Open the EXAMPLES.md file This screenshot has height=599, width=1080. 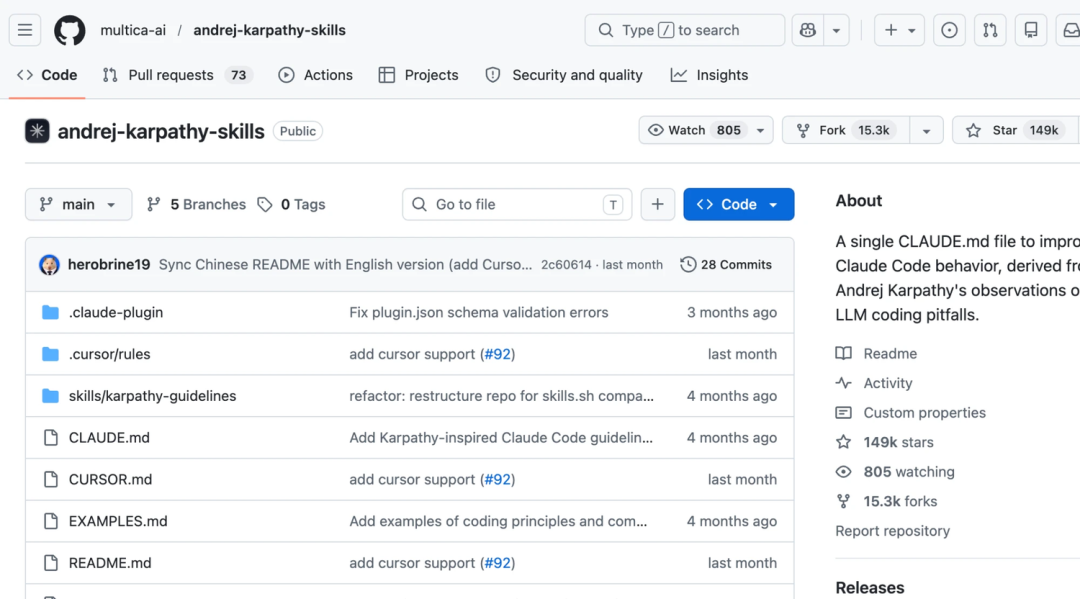tap(118, 521)
